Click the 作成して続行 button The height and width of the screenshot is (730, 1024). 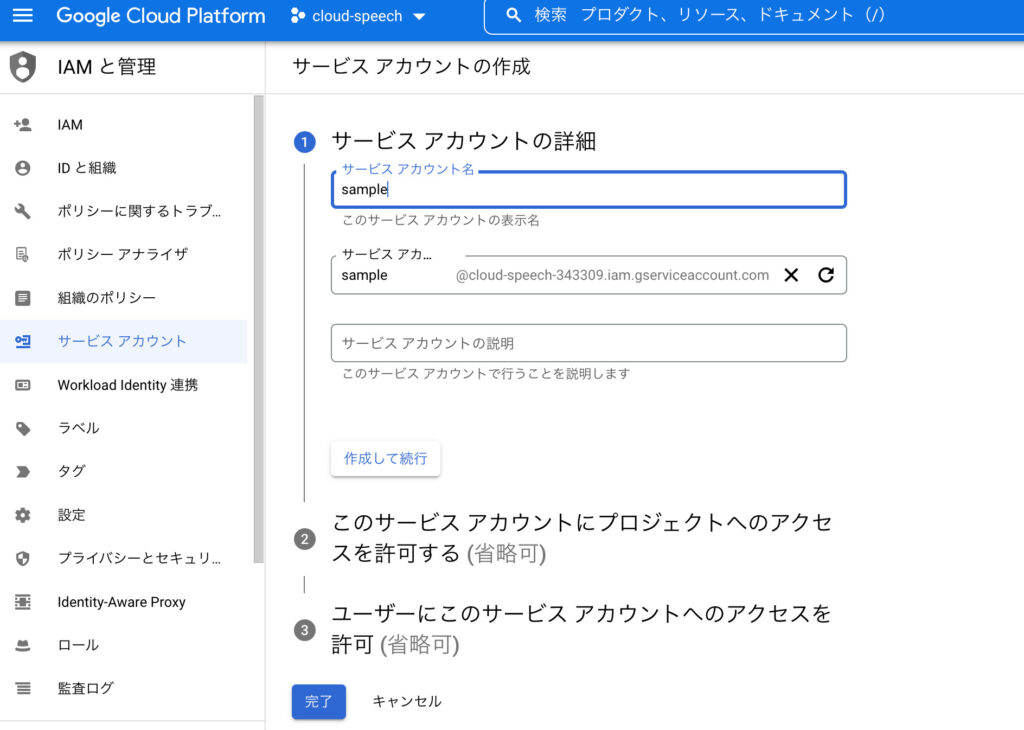pos(385,458)
